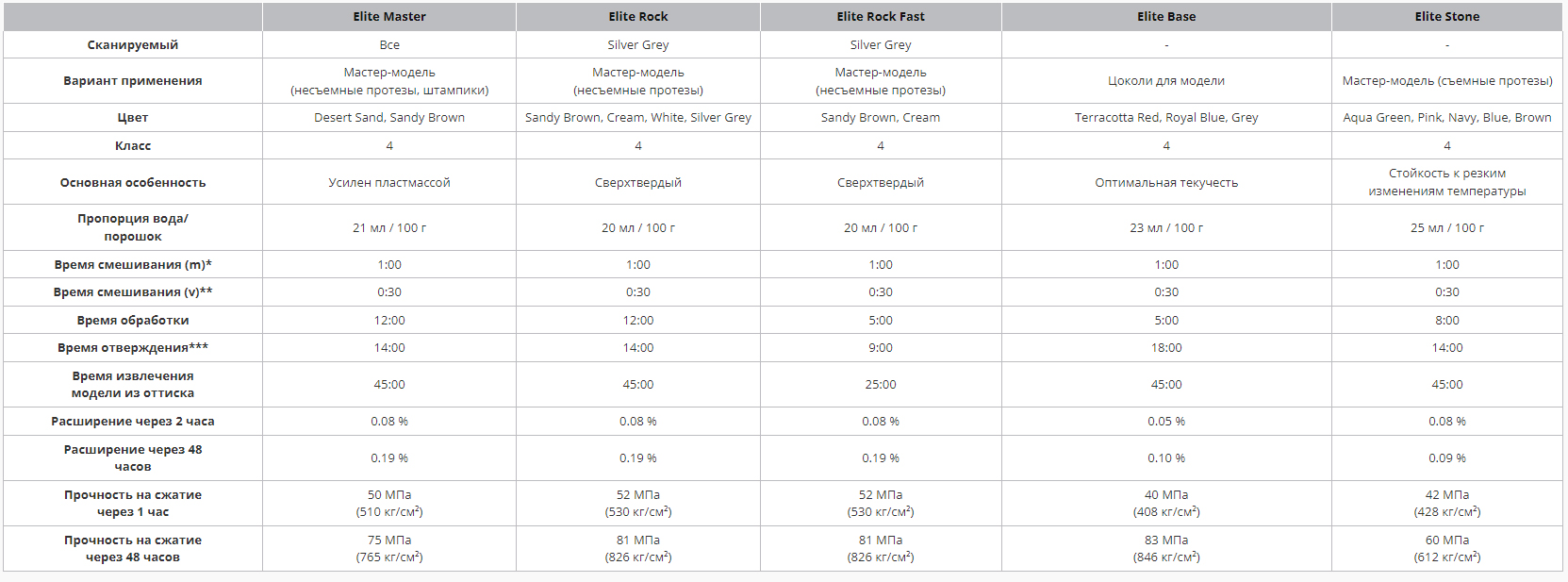
Task: Click the Время отверждения*** row label
Action: 133,347
